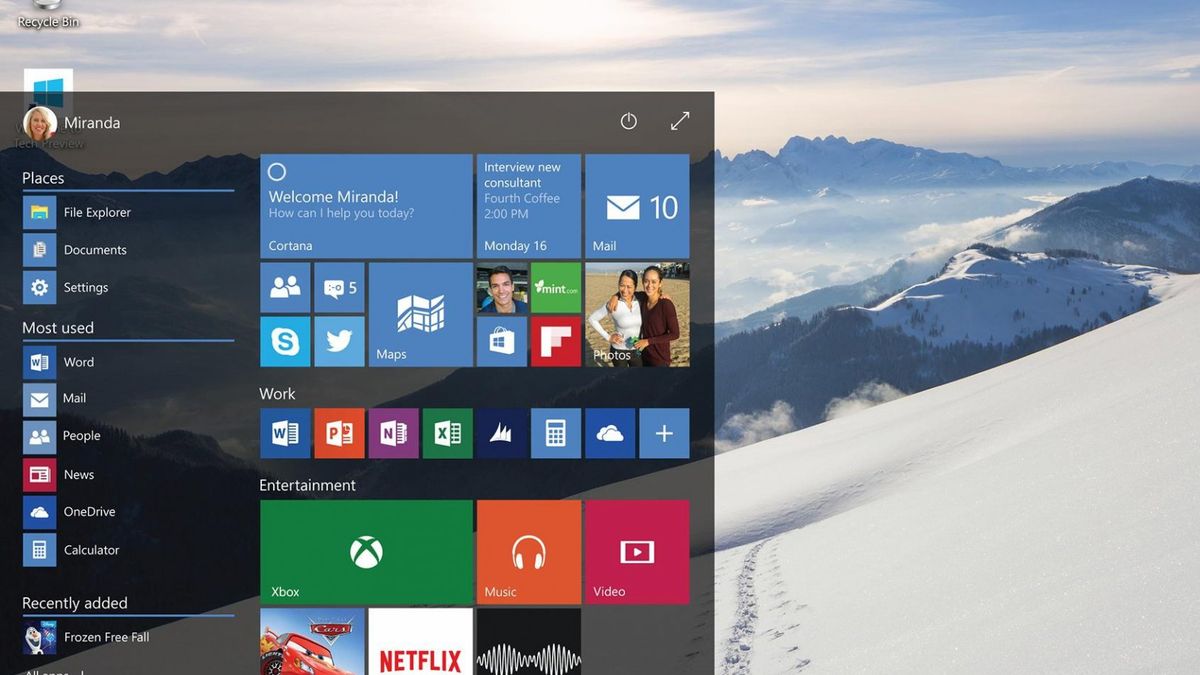1200x675 pixels.
Task: Add a tile with the plus button
Action: [x=664, y=433]
